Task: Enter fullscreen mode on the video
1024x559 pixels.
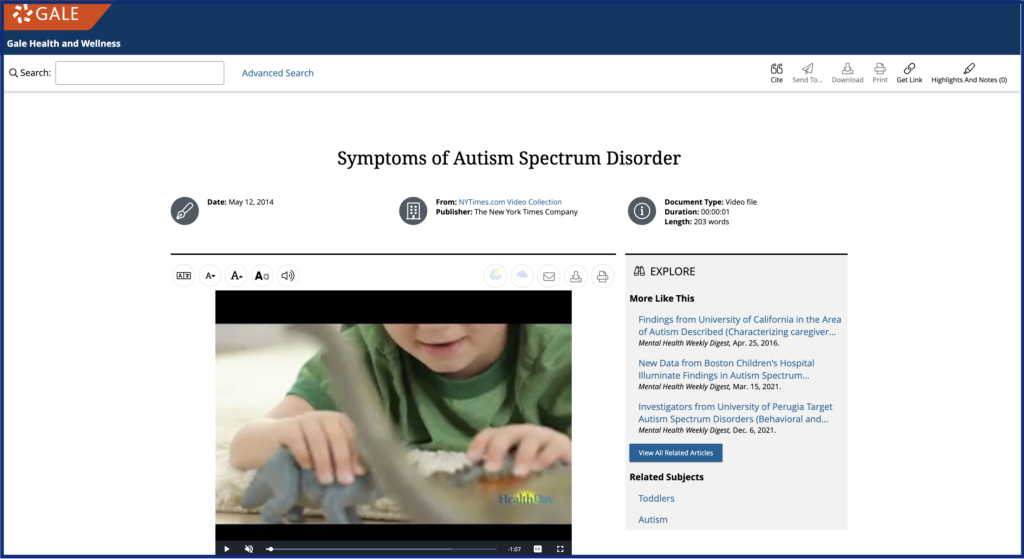Action: pyautogui.click(x=560, y=549)
